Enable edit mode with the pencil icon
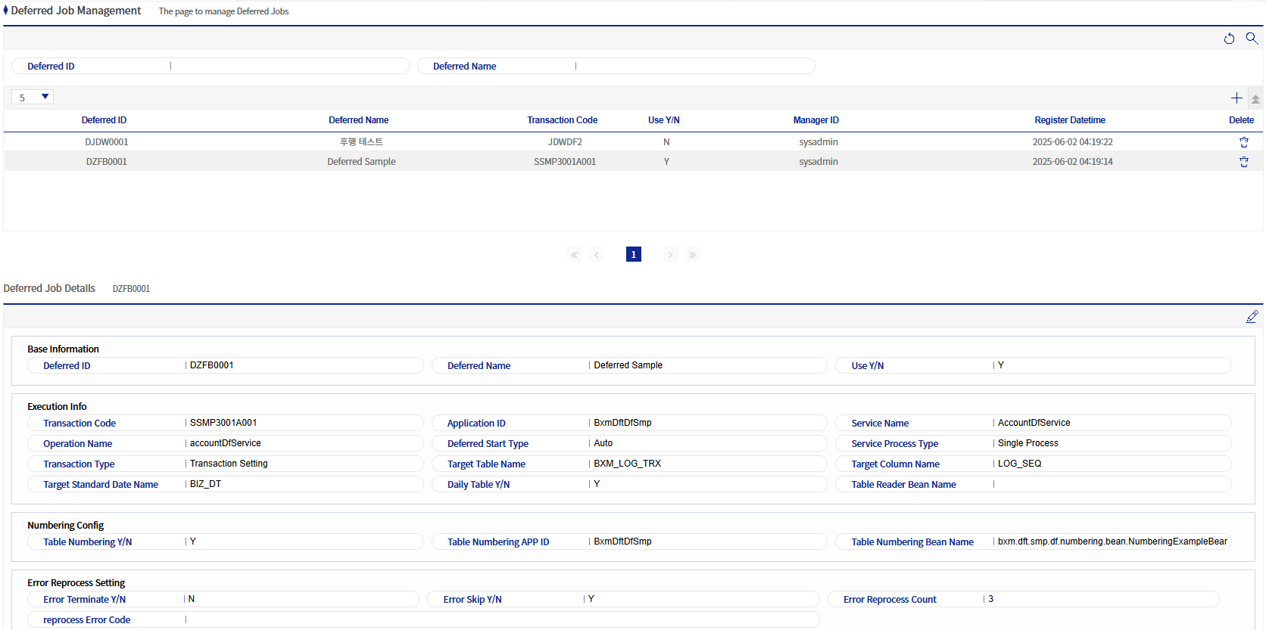The height and width of the screenshot is (630, 1266). pos(1251,316)
